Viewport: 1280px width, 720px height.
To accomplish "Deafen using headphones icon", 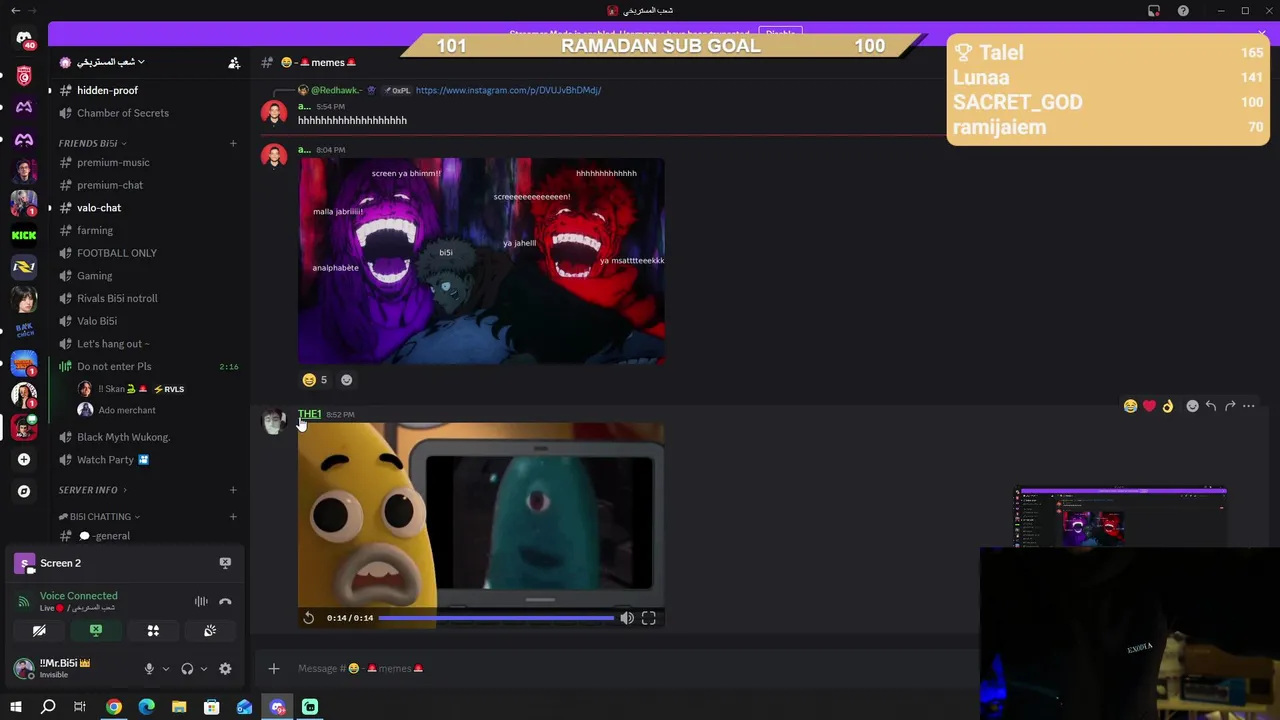I will 187,669.
